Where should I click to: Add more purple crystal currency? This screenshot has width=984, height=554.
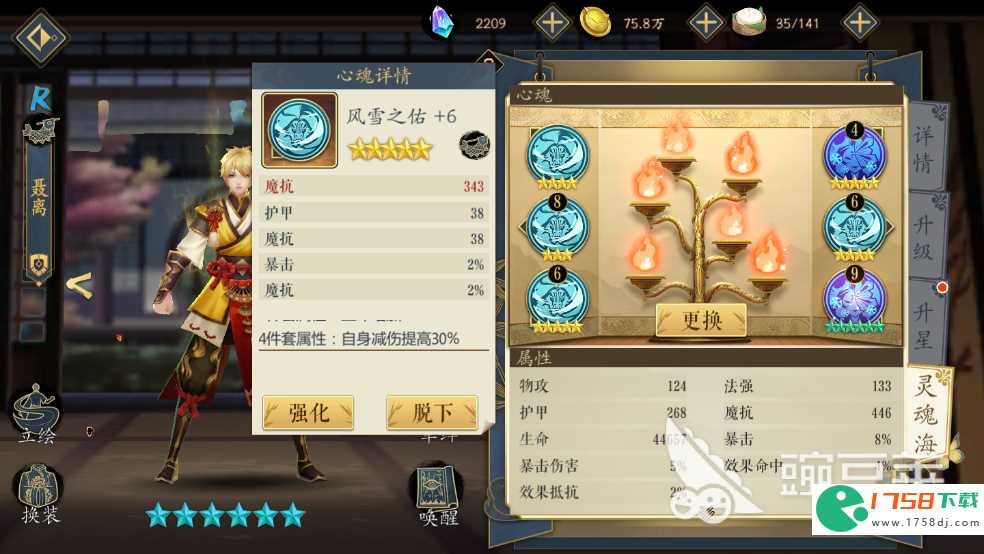pos(552,23)
